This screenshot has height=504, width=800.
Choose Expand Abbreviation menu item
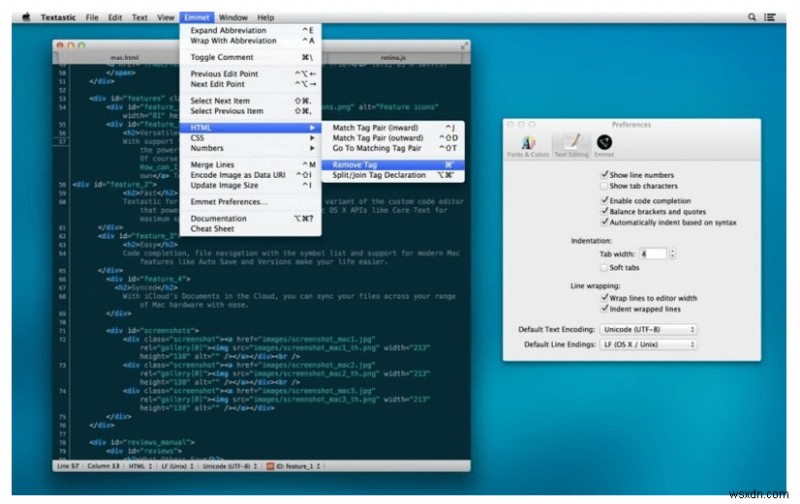[251, 30]
